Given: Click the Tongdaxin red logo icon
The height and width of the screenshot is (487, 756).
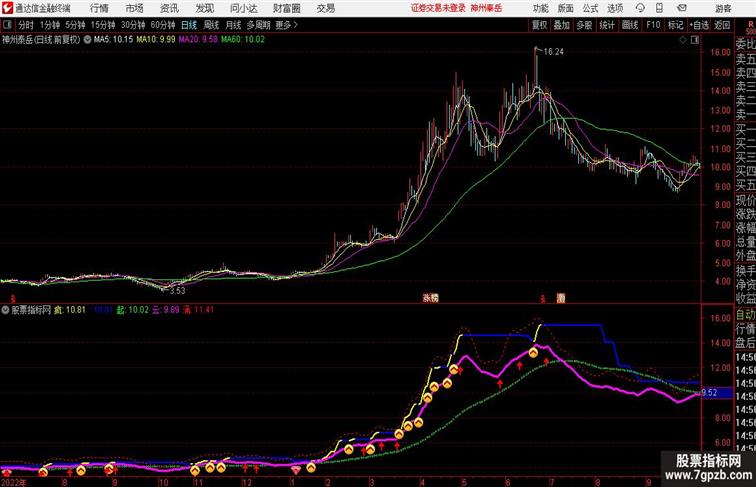Looking at the screenshot, I should coord(7,8).
